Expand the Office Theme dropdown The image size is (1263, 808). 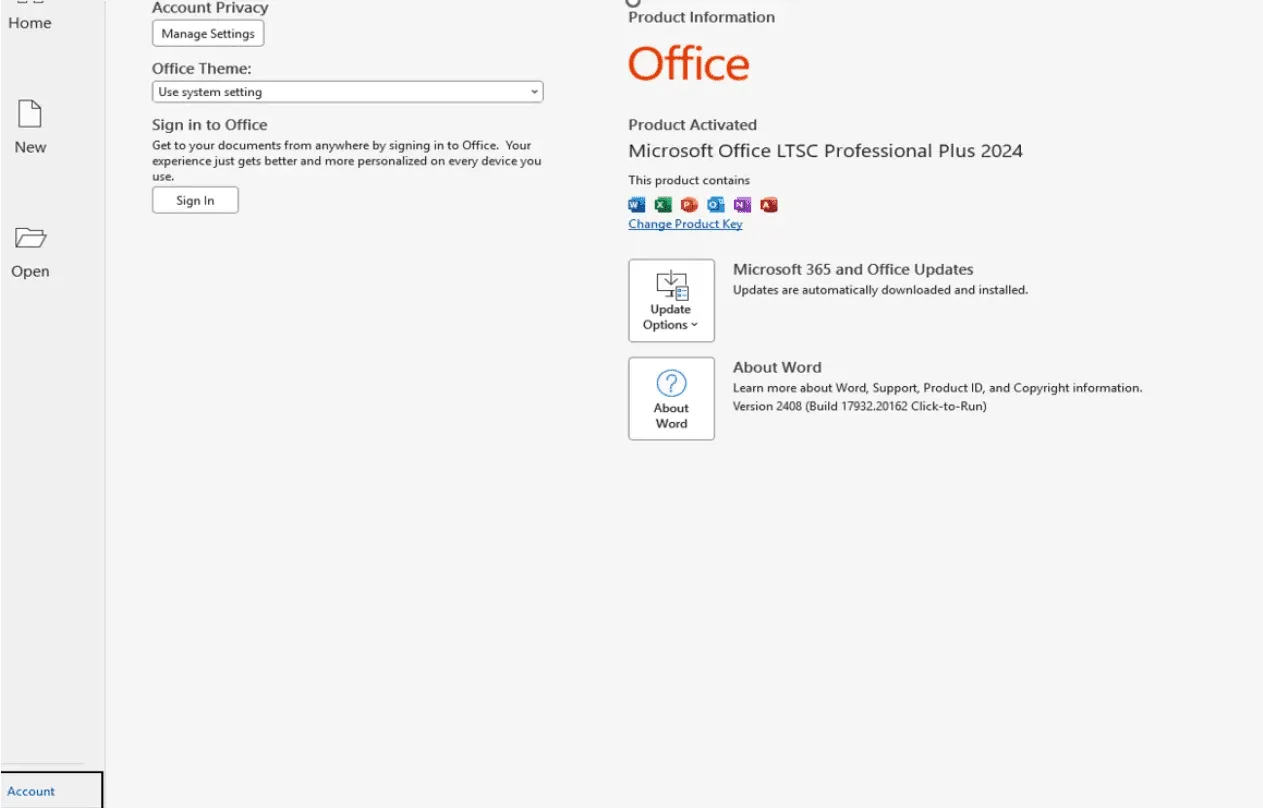pyautogui.click(x=347, y=92)
